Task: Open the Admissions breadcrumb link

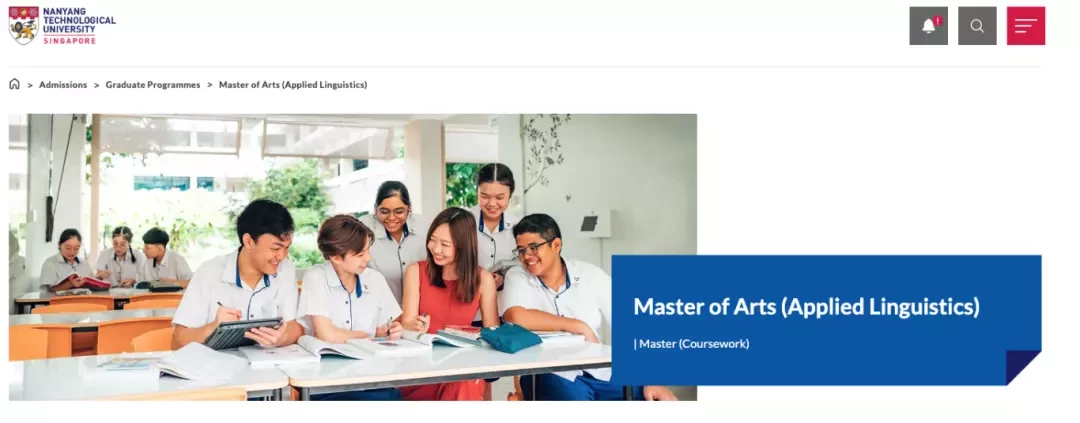Action: pos(63,85)
